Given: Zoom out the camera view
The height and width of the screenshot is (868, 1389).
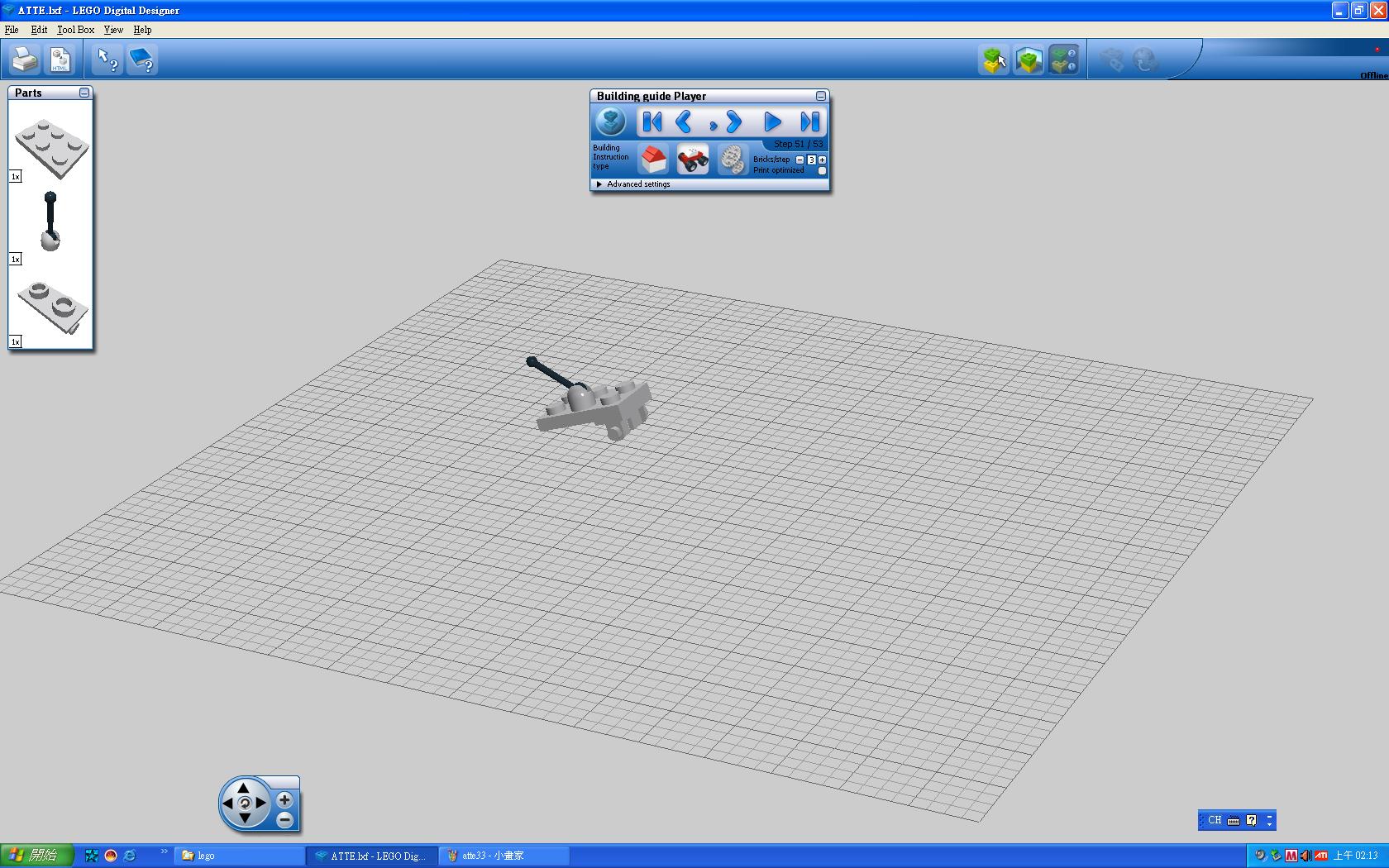Looking at the screenshot, I should [284, 820].
